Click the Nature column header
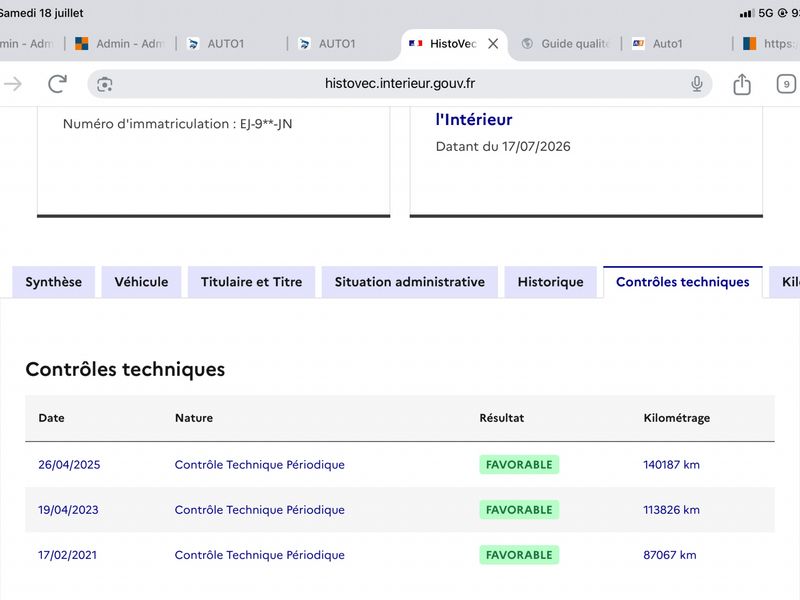 click(x=194, y=418)
